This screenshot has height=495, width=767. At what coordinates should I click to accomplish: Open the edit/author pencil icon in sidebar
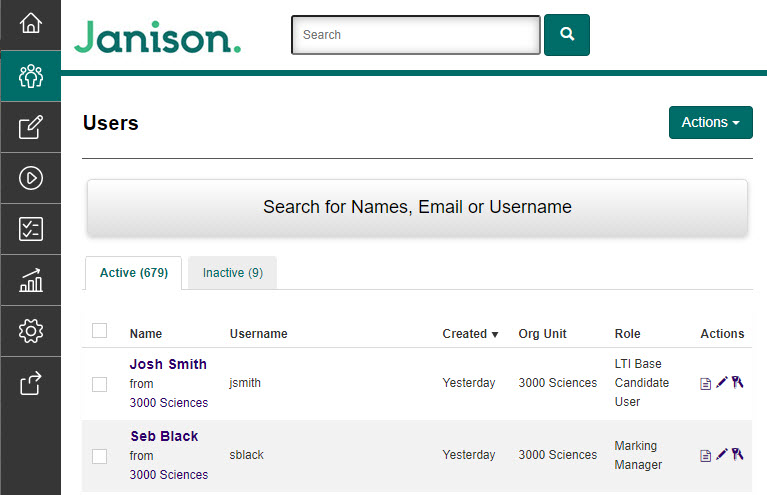[30, 127]
